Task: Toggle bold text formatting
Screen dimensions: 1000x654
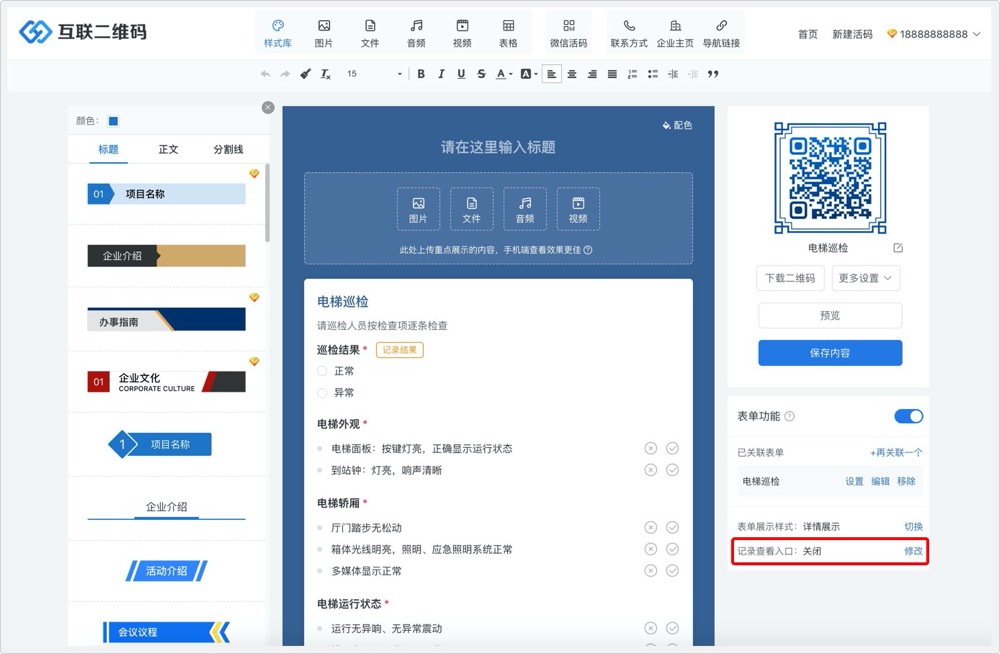Action: tap(421, 74)
